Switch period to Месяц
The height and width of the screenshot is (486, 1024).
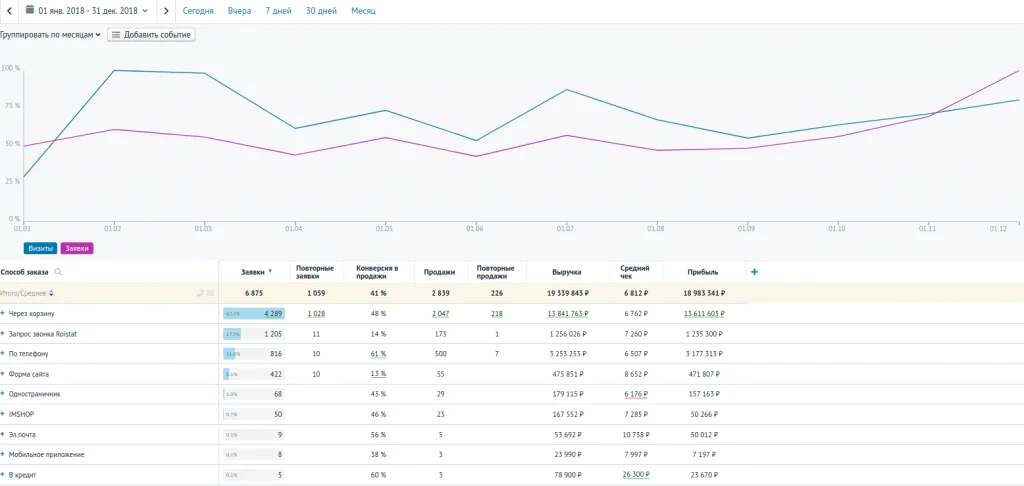[363, 11]
